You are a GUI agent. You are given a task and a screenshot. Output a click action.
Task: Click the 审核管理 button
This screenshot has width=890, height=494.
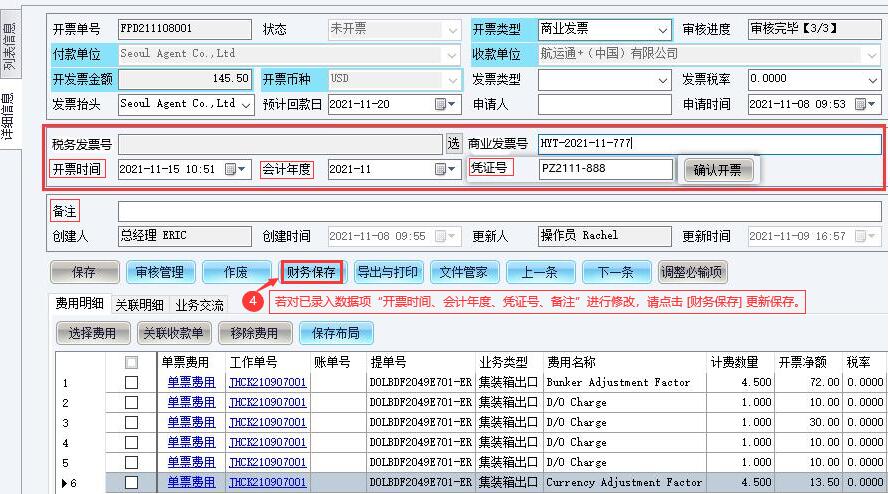(160, 272)
